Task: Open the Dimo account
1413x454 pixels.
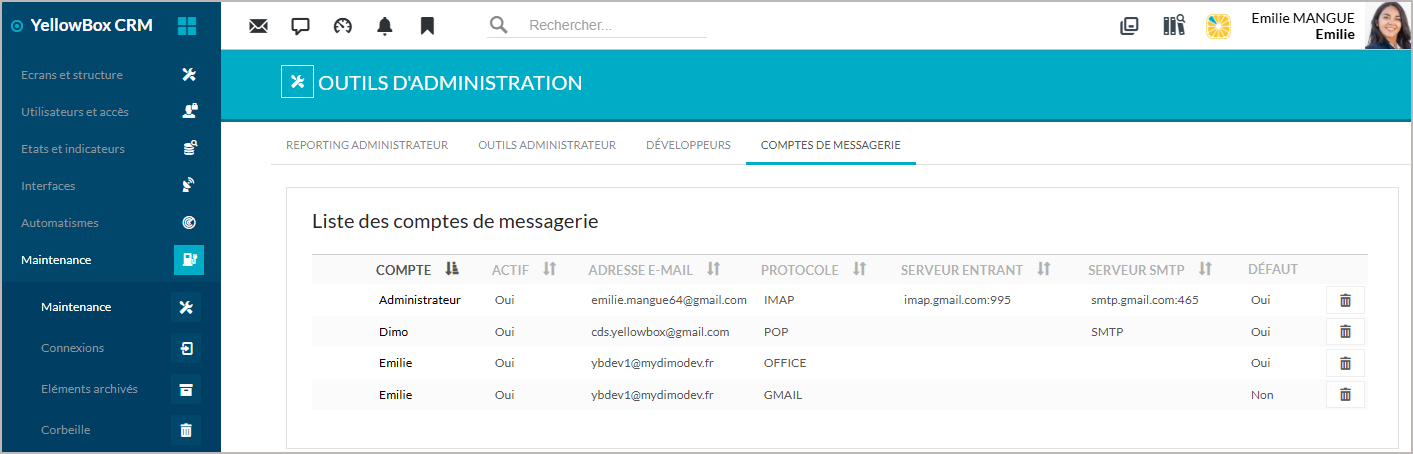Action: coord(393,332)
